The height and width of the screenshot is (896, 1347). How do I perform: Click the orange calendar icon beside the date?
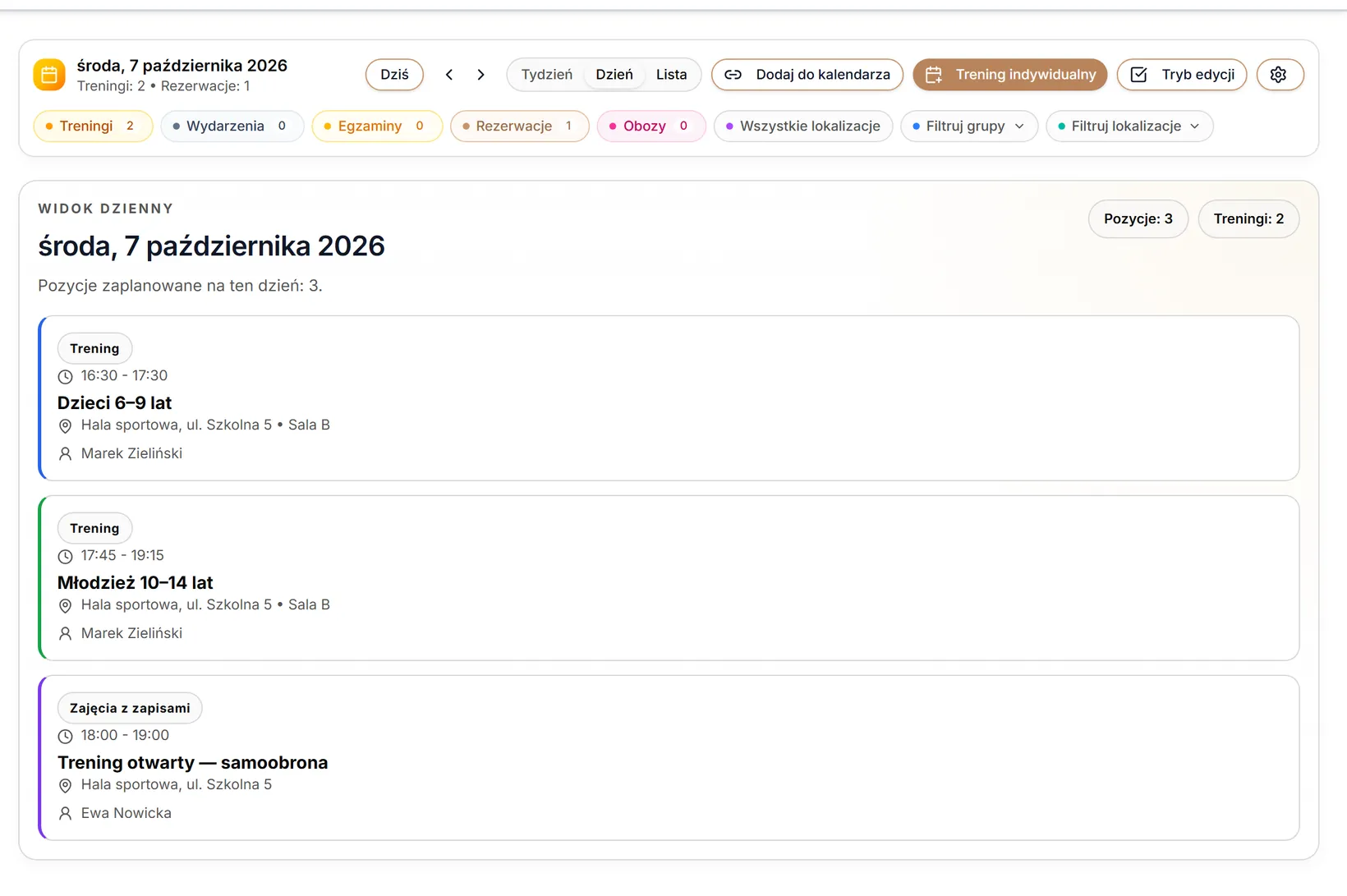click(x=49, y=75)
